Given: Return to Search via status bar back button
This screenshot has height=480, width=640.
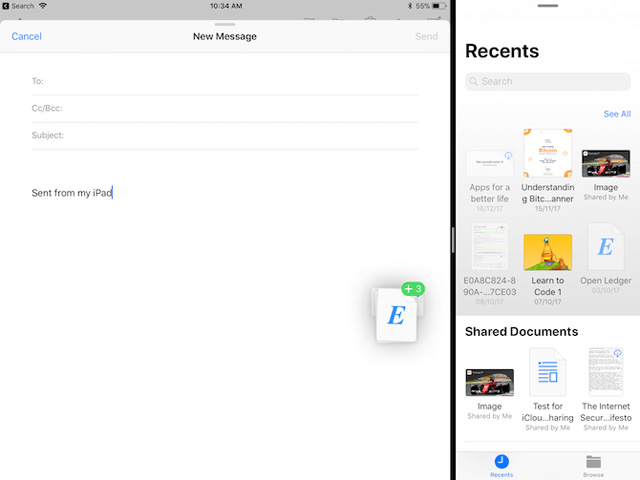Looking at the screenshot, I should coord(18,6).
